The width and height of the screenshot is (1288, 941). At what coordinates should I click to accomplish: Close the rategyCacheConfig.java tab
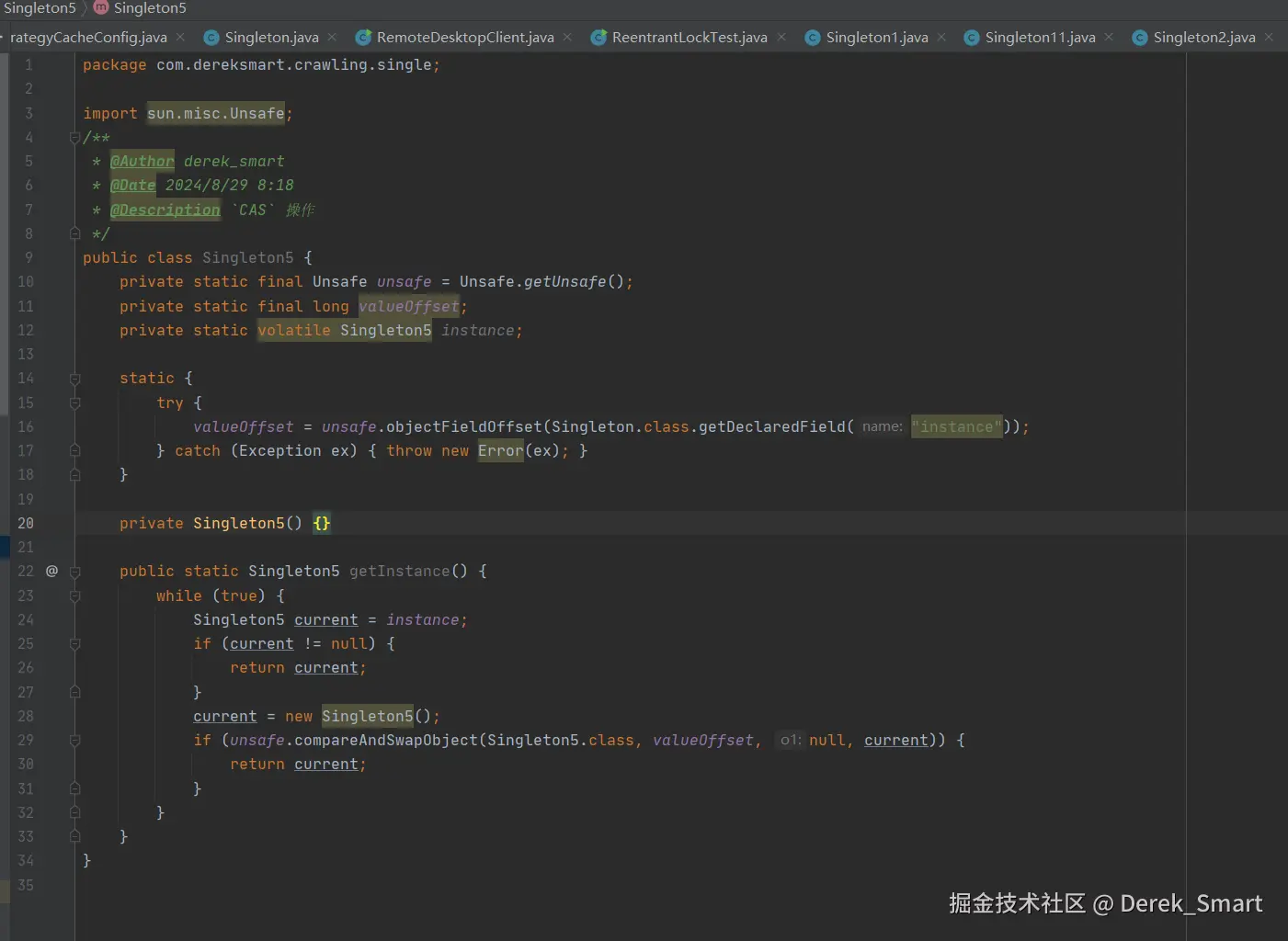(x=180, y=38)
